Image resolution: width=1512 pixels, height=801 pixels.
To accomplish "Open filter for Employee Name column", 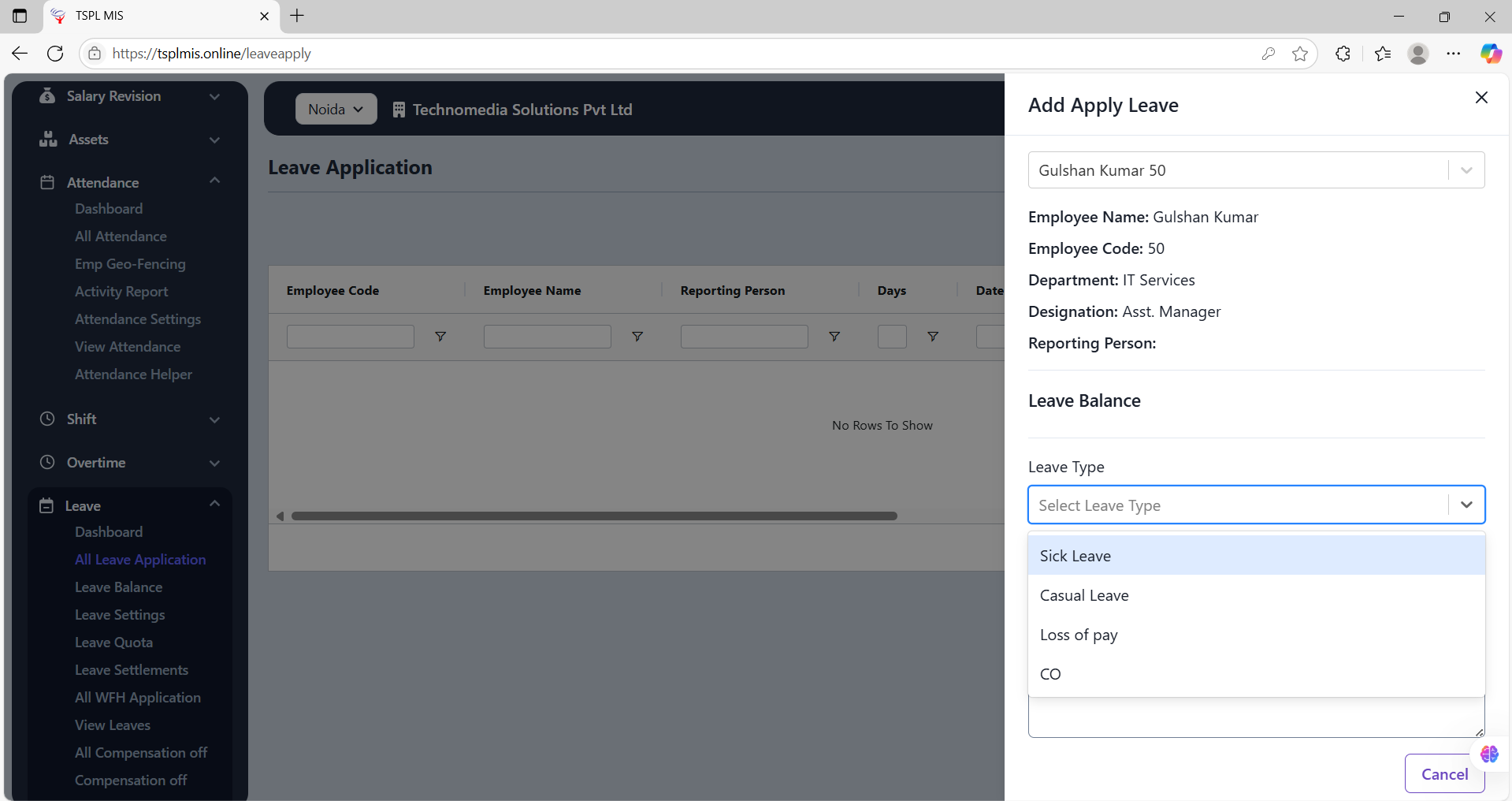I will coord(637,337).
